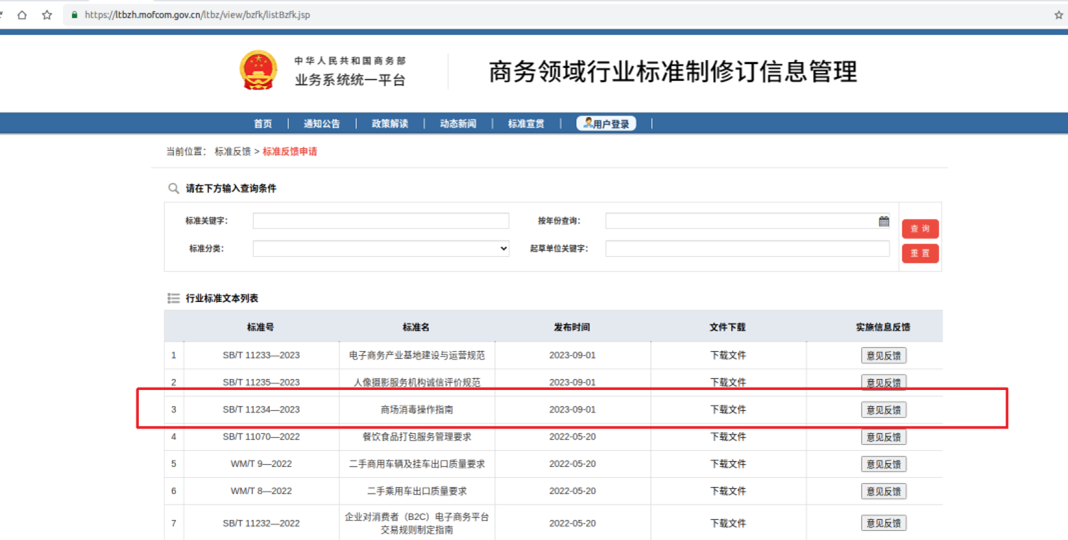The width and height of the screenshot is (1068, 540).
Task: Open the 首页 menu item
Action: [x=263, y=124]
